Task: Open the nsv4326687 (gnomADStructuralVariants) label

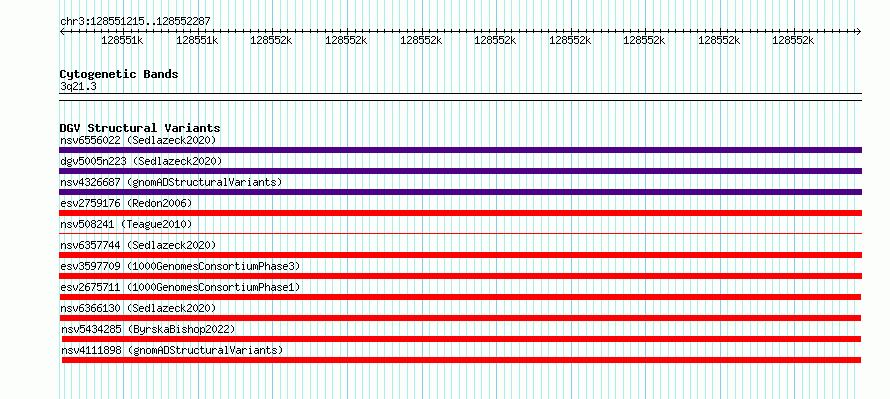Action: 171,182
